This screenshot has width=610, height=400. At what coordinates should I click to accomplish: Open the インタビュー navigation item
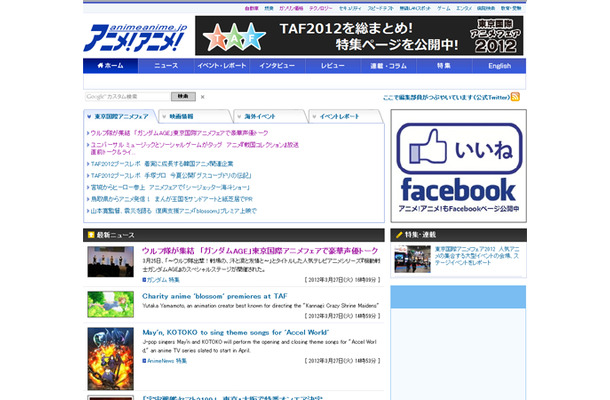pyautogui.click(x=277, y=66)
